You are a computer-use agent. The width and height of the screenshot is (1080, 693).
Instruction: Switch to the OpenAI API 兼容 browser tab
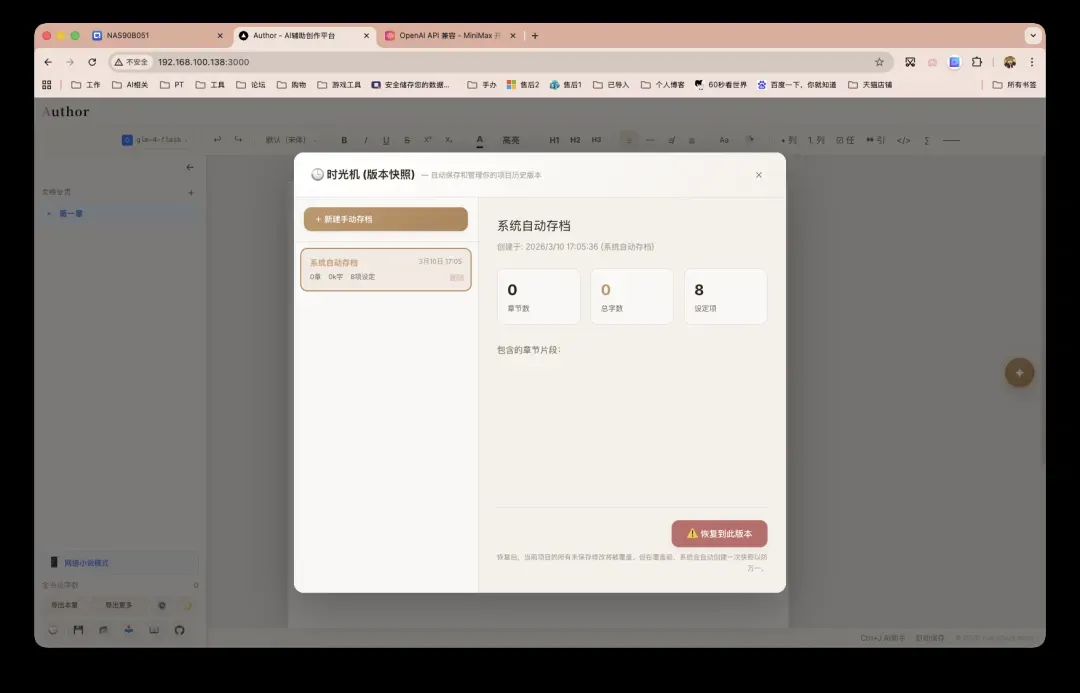(x=450, y=35)
